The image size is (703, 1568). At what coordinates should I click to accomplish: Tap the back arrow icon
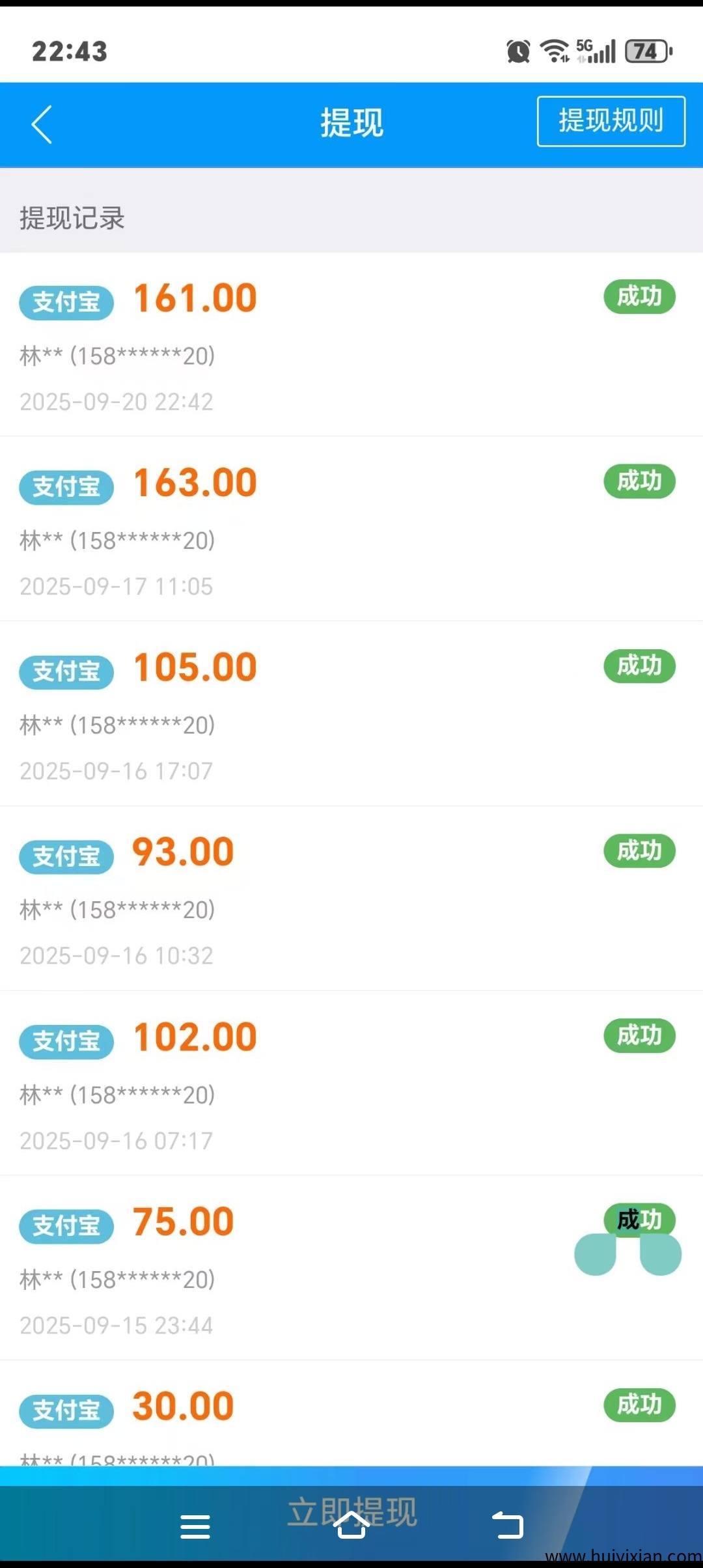click(x=42, y=124)
